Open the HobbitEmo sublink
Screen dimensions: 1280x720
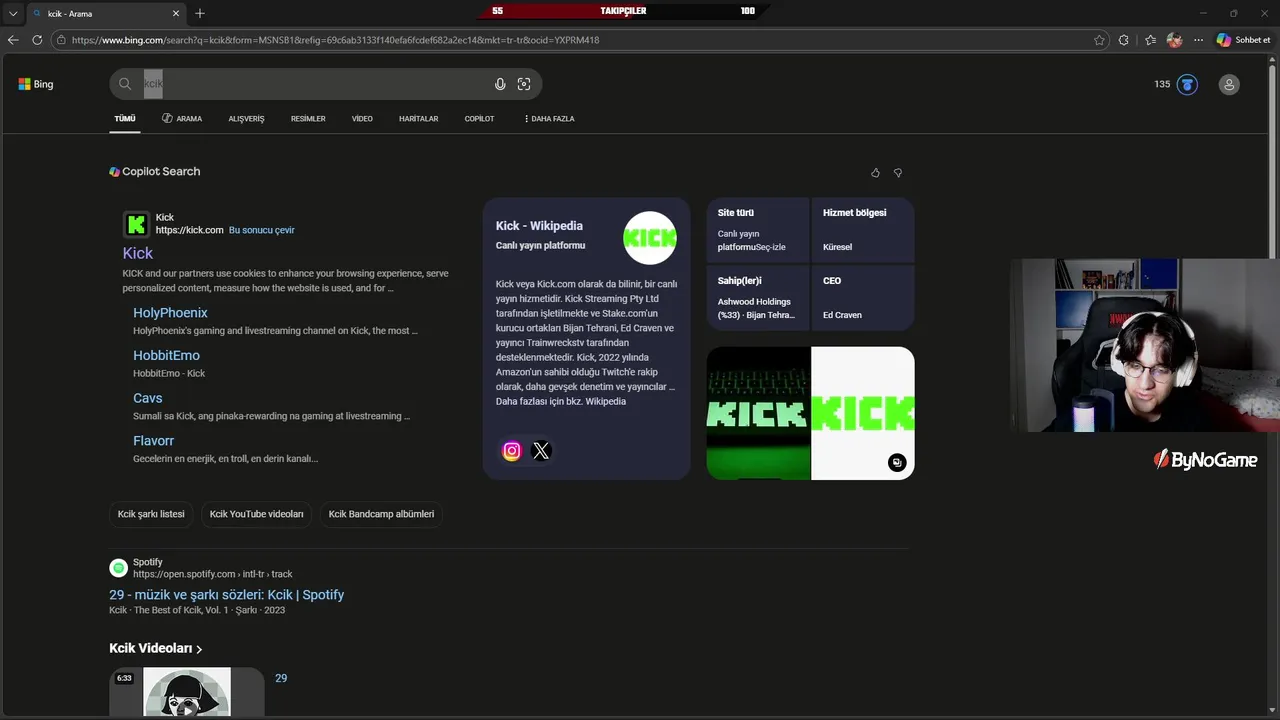point(166,355)
